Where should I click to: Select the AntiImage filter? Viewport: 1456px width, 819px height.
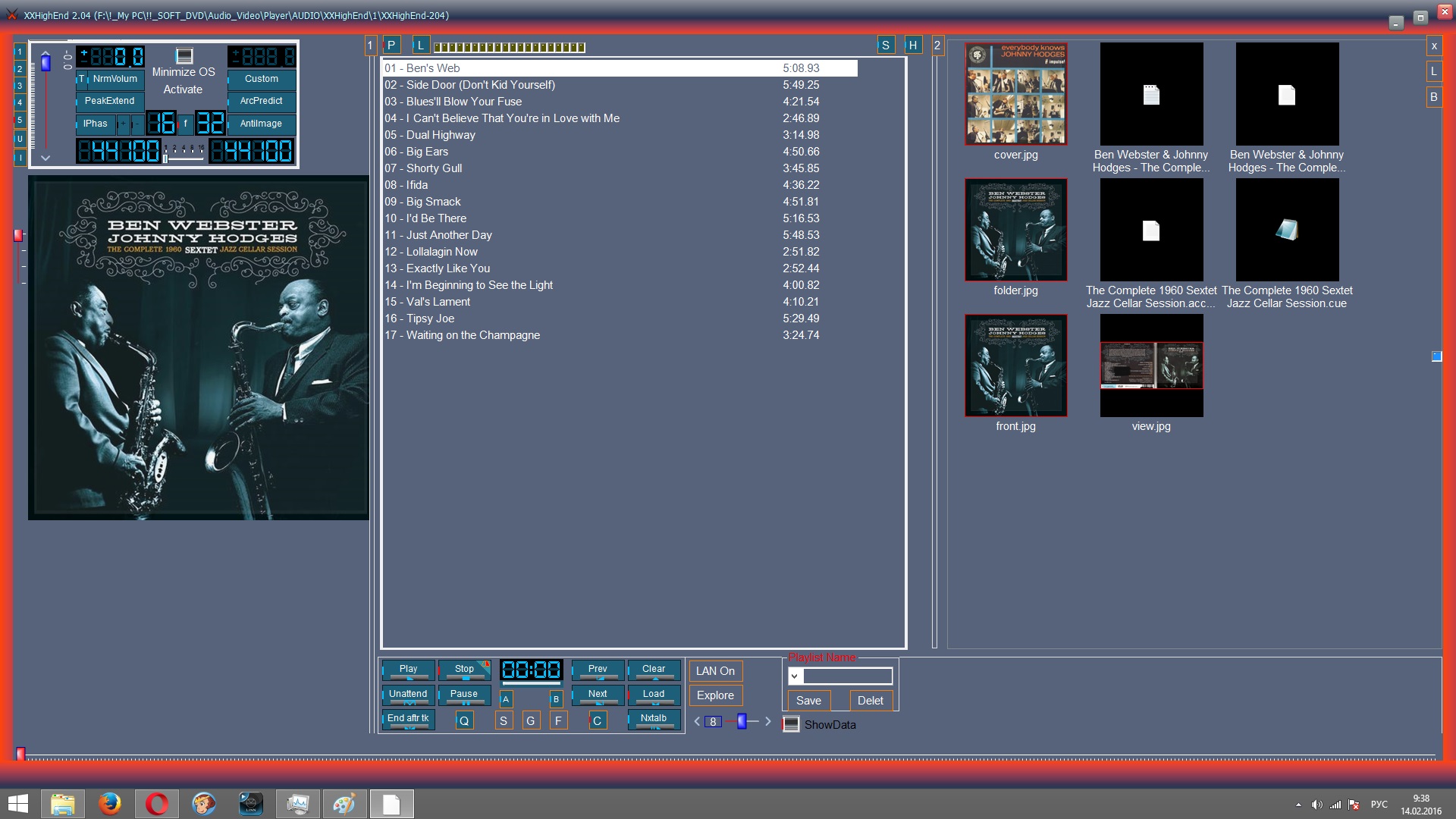(262, 124)
